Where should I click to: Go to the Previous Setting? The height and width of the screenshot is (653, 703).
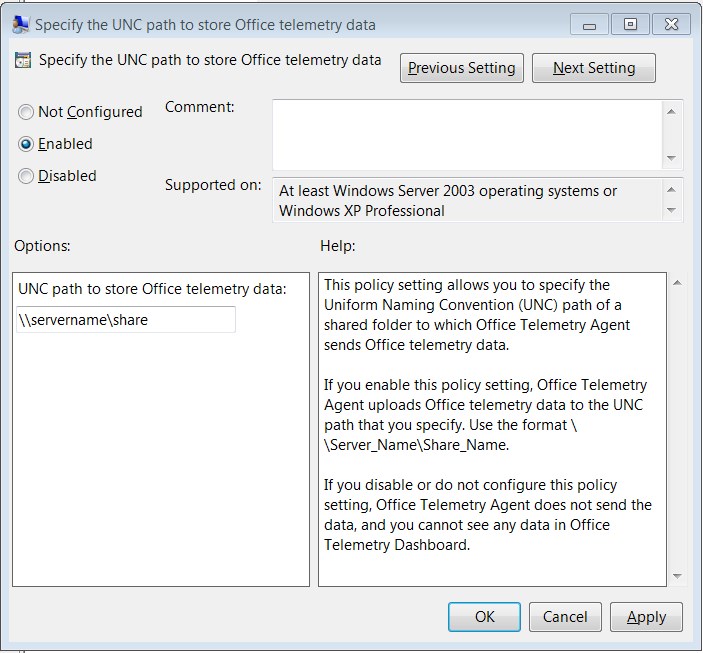coord(461,68)
